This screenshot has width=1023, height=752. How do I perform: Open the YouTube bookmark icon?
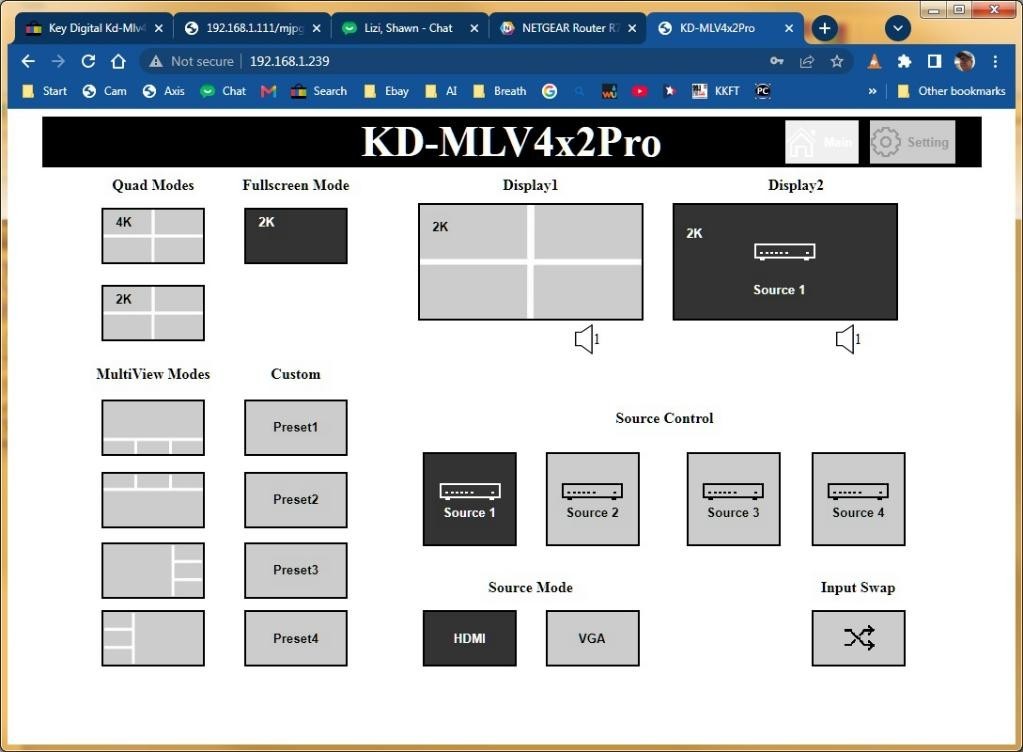point(639,91)
